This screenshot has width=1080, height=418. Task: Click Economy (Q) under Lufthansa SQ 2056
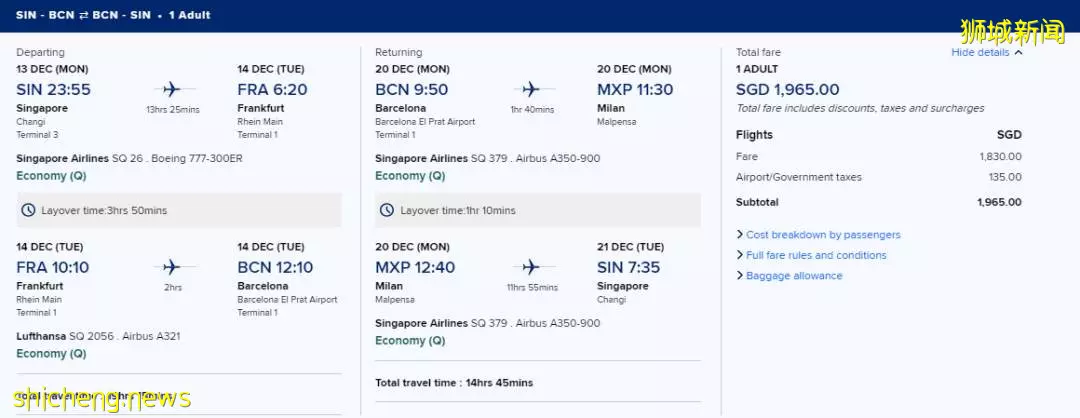(x=52, y=353)
